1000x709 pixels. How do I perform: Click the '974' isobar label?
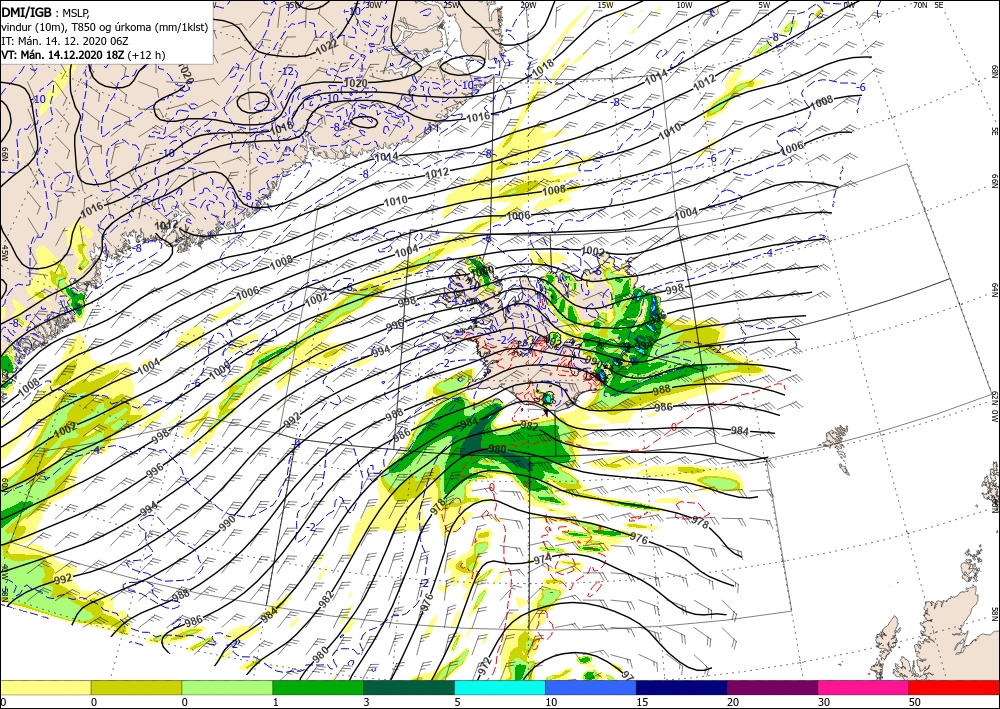pyautogui.click(x=542, y=559)
